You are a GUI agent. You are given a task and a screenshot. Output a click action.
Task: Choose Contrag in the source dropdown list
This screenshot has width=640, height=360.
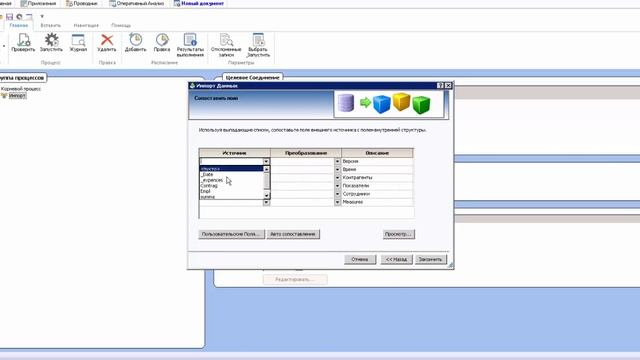(231, 186)
